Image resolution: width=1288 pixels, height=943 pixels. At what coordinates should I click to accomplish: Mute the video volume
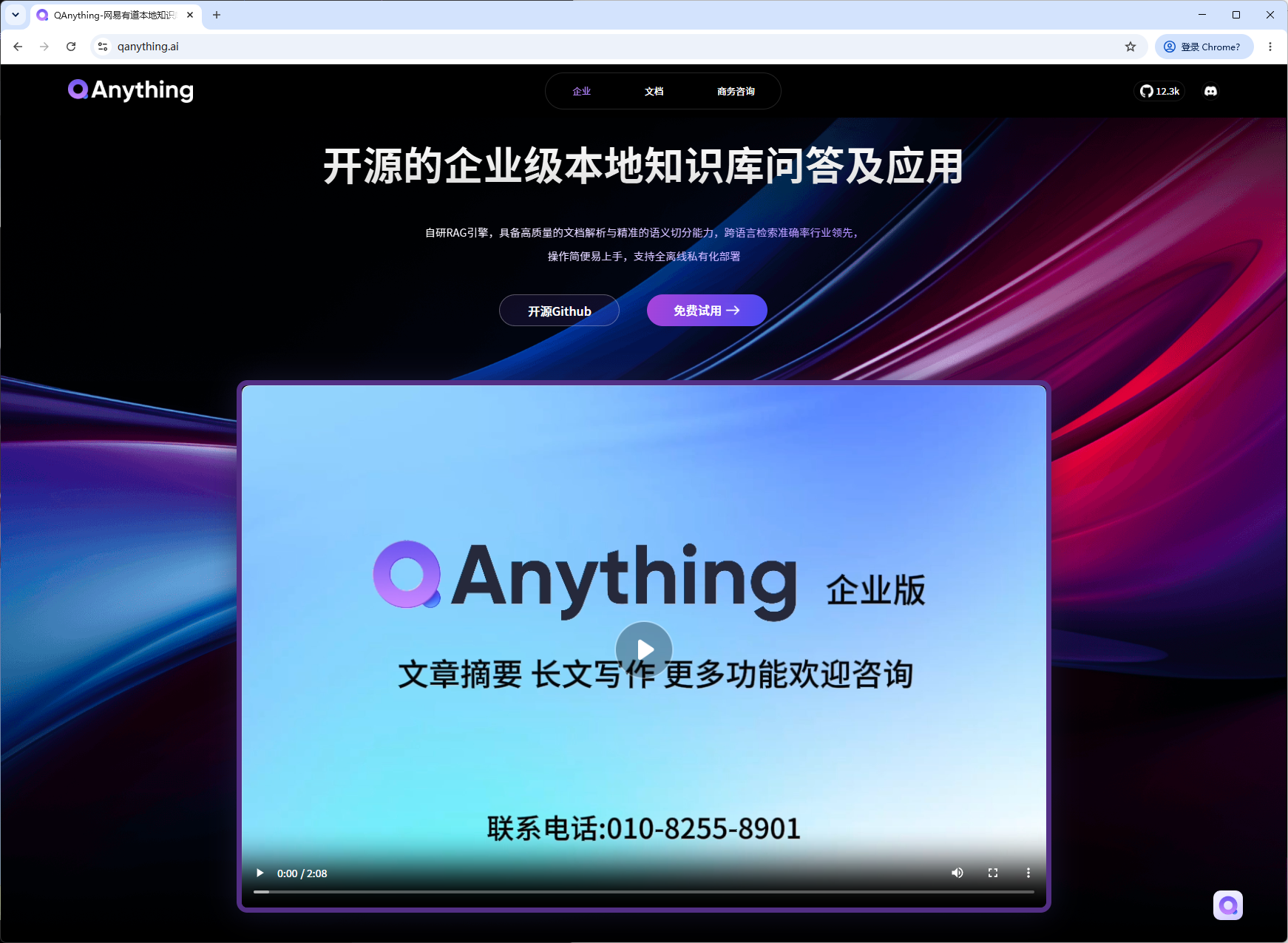(x=957, y=873)
